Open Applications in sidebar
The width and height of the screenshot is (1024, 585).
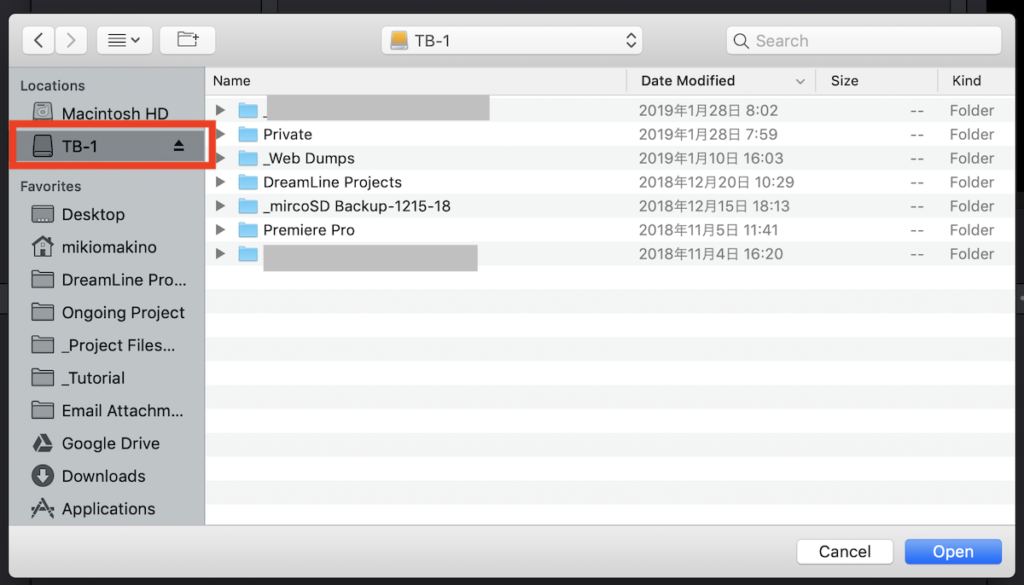point(108,508)
